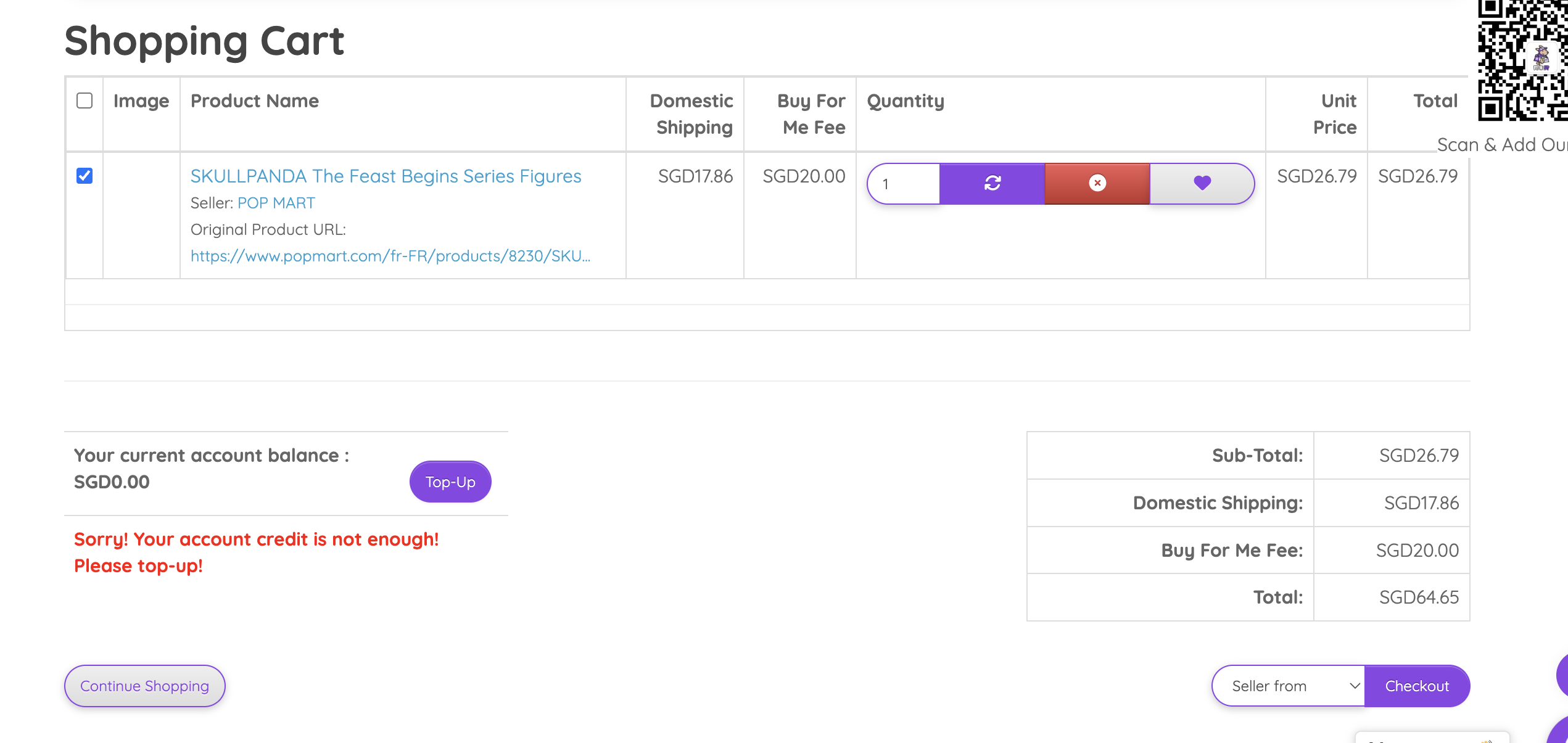Image resolution: width=1568 pixels, height=743 pixels.
Task: Remove item with the red X icon
Action: pyautogui.click(x=1097, y=183)
